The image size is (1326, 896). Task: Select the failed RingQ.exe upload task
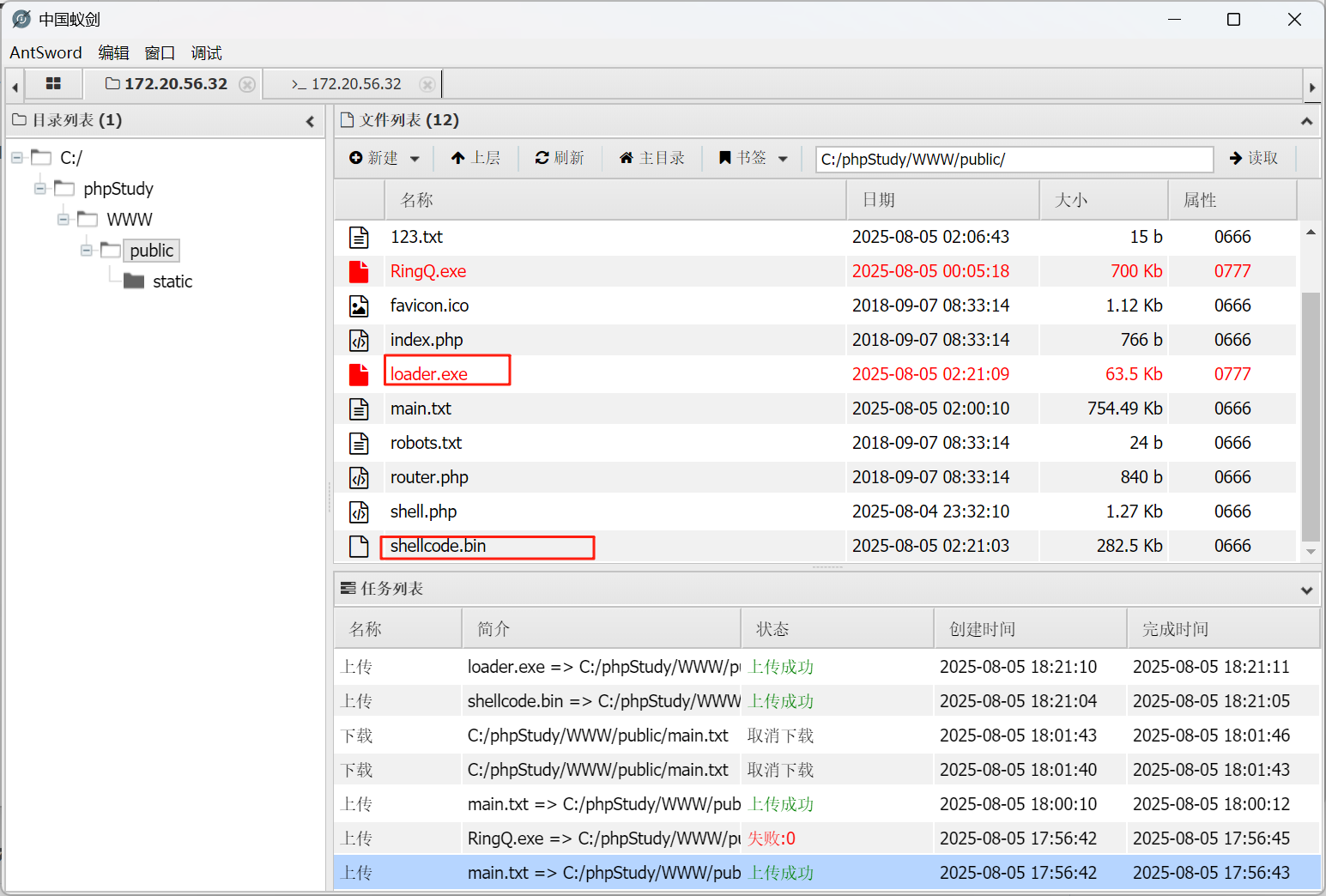tap(826, 838)
